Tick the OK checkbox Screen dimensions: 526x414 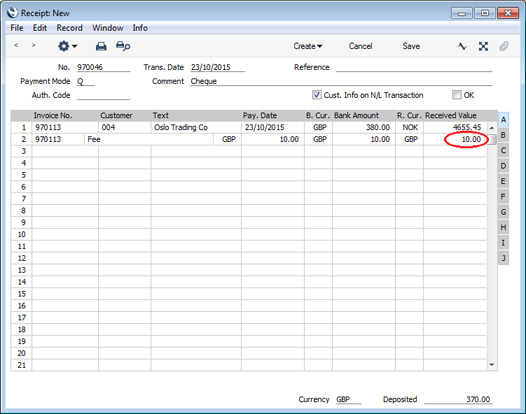tap(456, 95)
